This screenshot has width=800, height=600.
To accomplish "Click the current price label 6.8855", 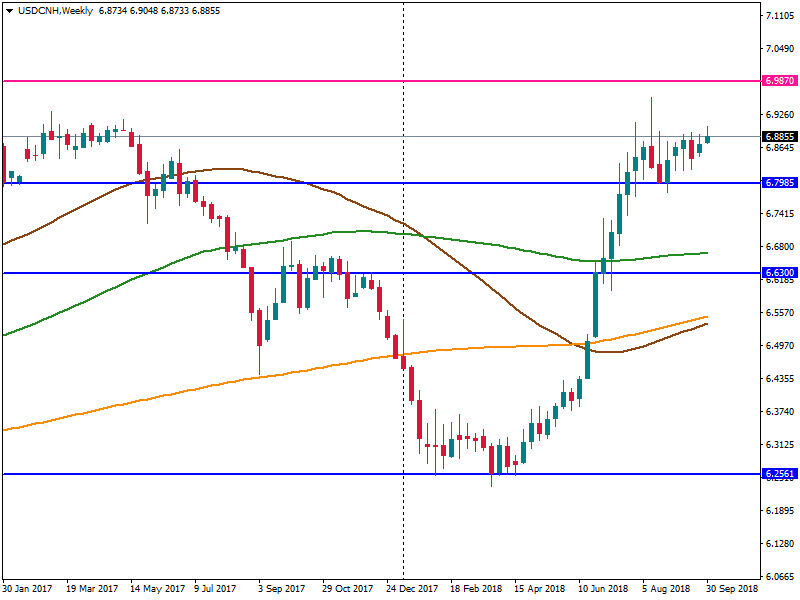I will pyautogui.click(x=778, y=136).
